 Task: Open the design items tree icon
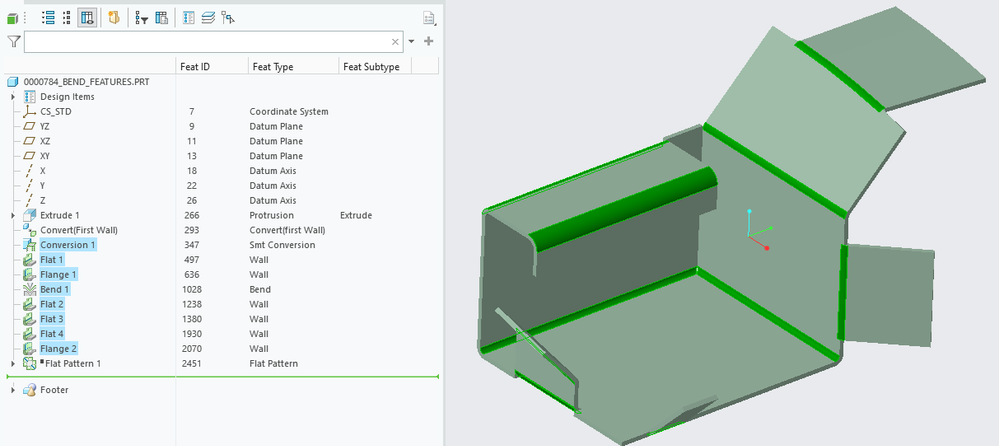point(188,18)
